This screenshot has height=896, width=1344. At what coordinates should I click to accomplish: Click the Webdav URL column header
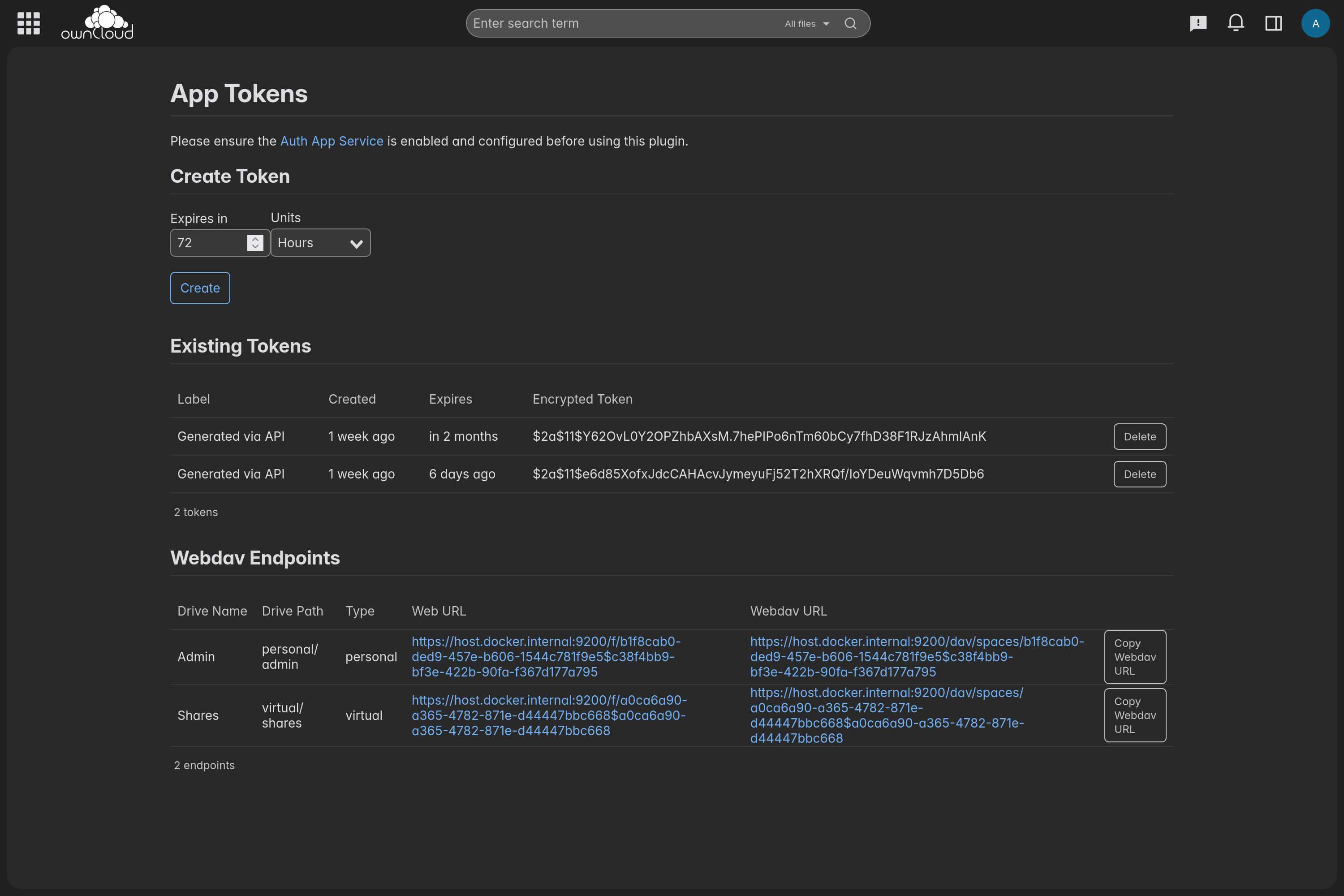(788, 612)
